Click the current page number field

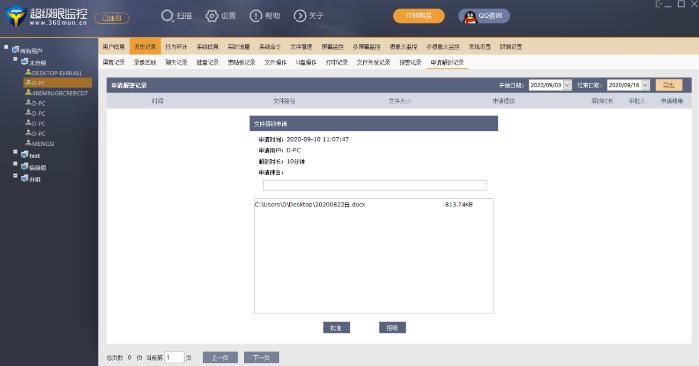(174, 357)
